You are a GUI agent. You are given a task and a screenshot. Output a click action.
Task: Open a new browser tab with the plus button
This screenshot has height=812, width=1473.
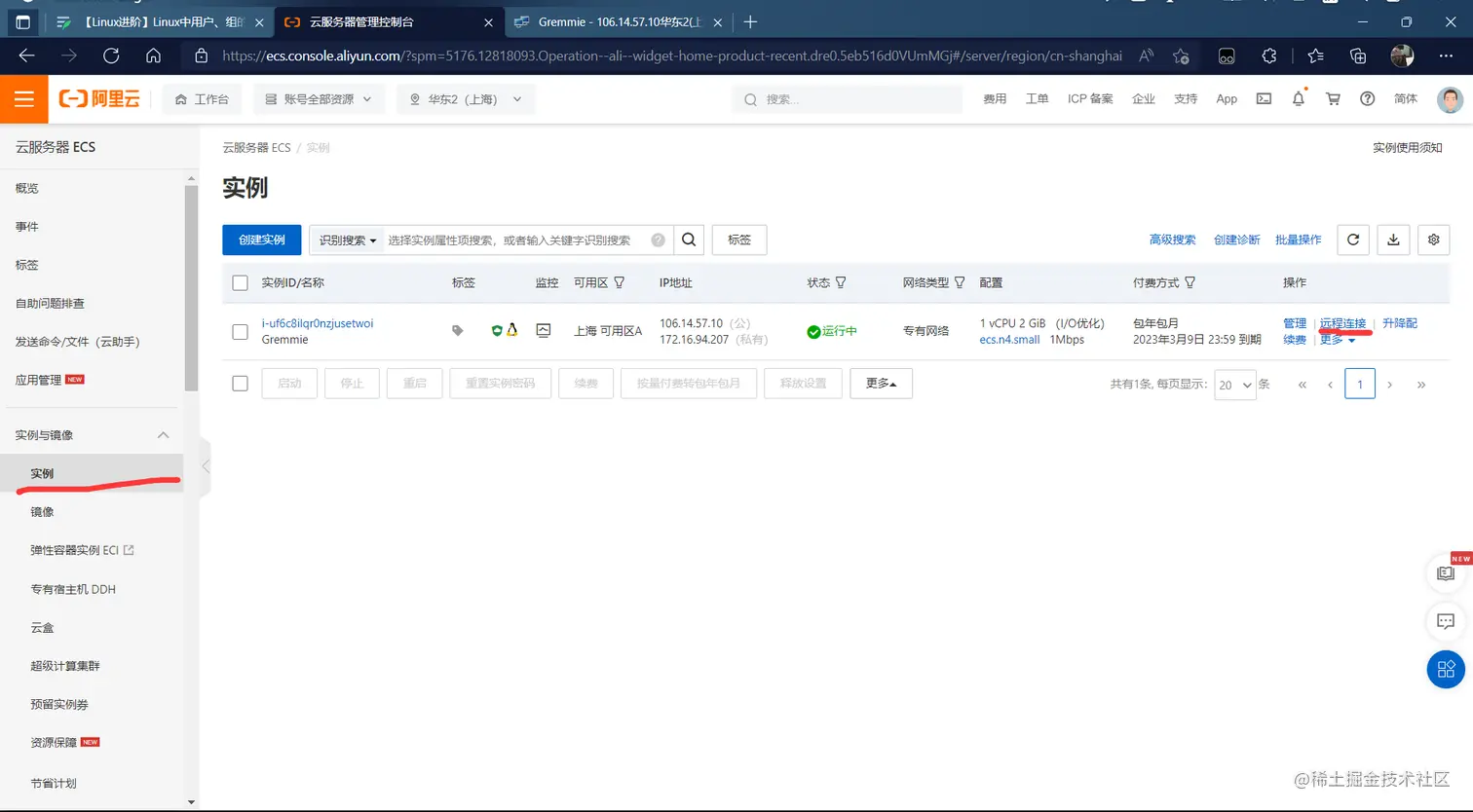(x=750, y=21)
